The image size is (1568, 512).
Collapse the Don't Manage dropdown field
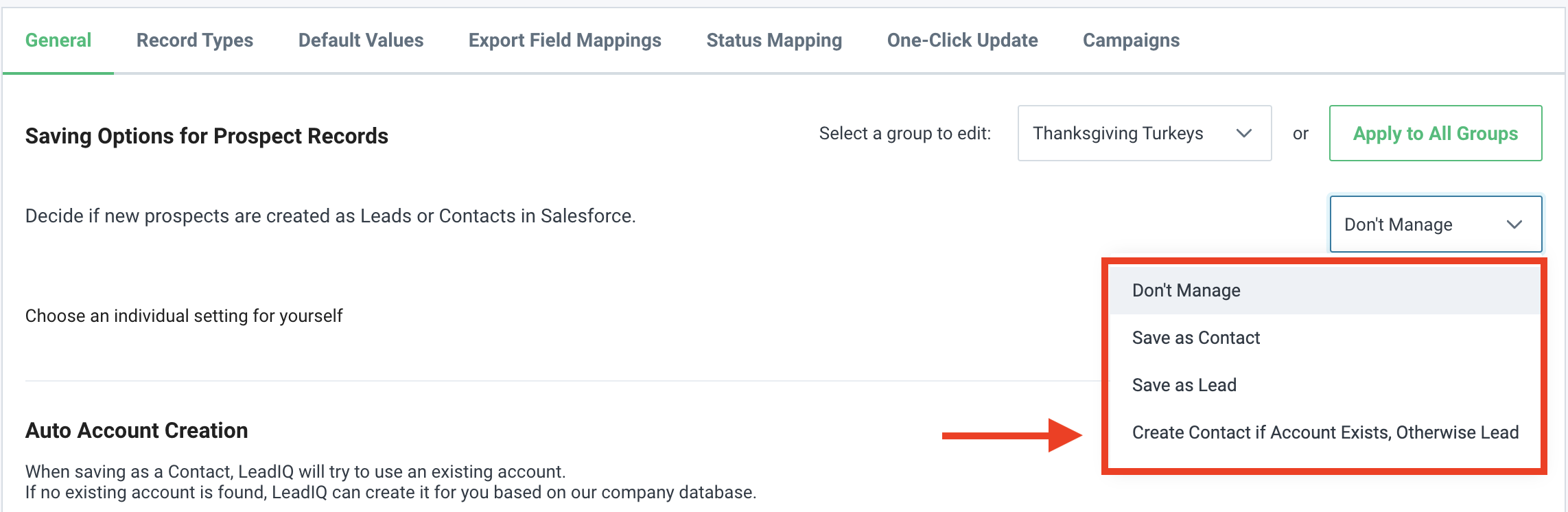1434,224
